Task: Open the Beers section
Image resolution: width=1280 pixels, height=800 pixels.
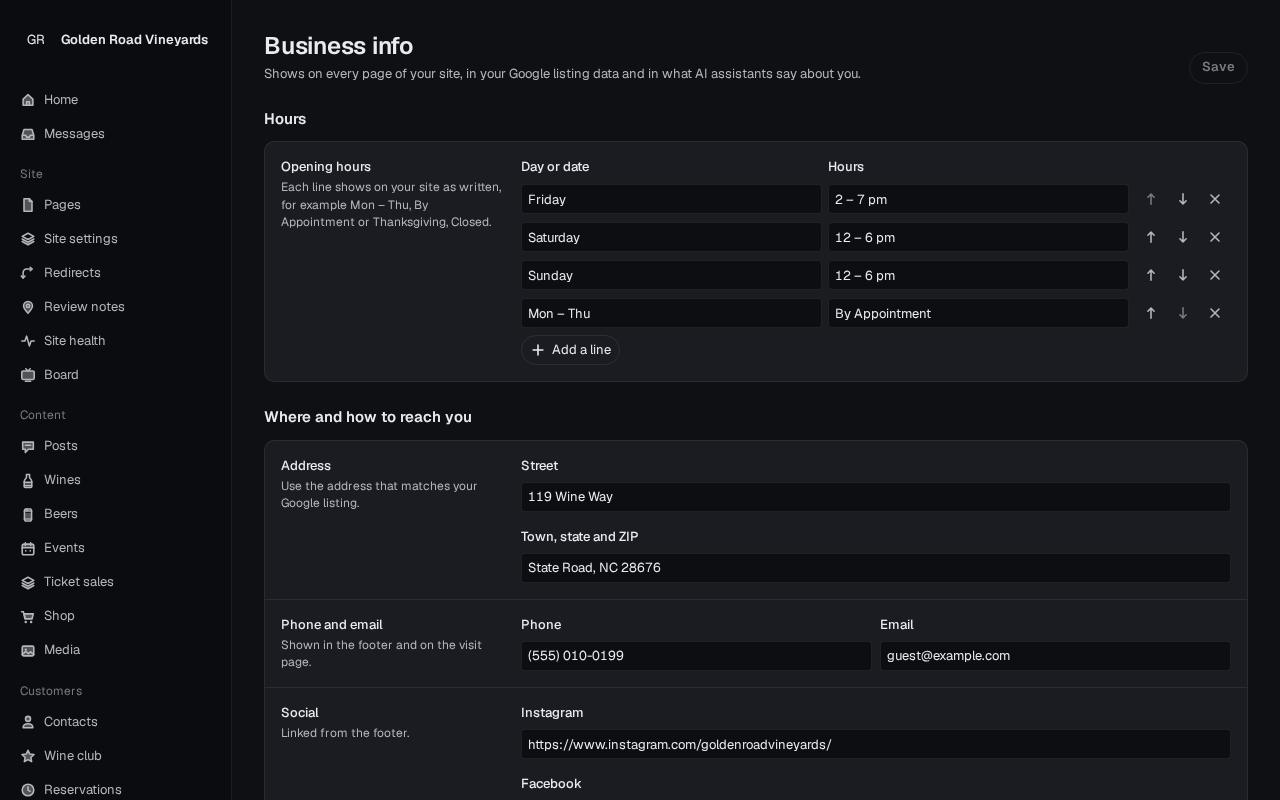Action: click(x=116, y=514)
